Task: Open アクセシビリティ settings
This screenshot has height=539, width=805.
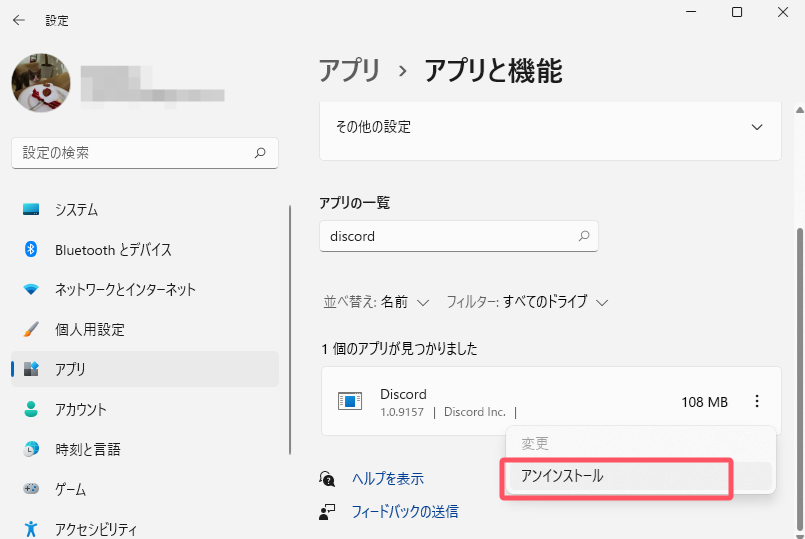Action: coord(96,529)
